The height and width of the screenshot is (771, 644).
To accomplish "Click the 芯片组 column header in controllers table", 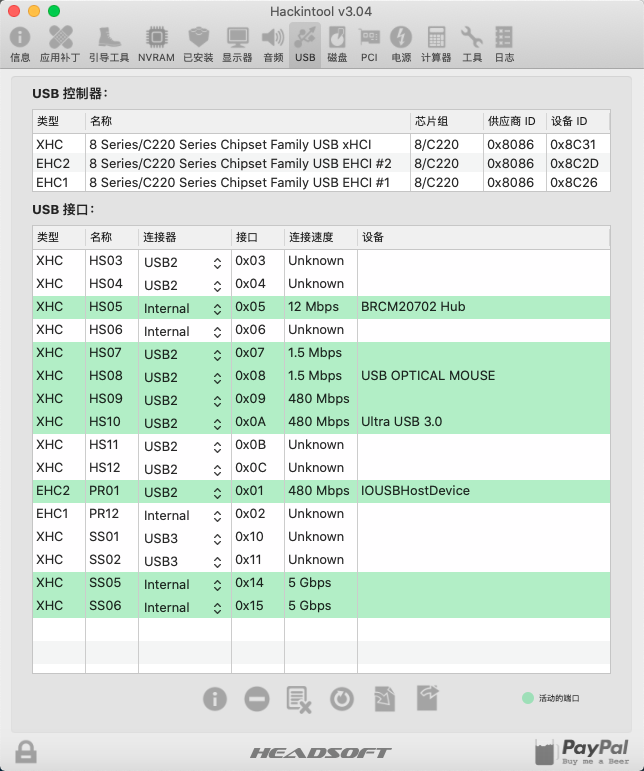I will click(x=446, y=121).
